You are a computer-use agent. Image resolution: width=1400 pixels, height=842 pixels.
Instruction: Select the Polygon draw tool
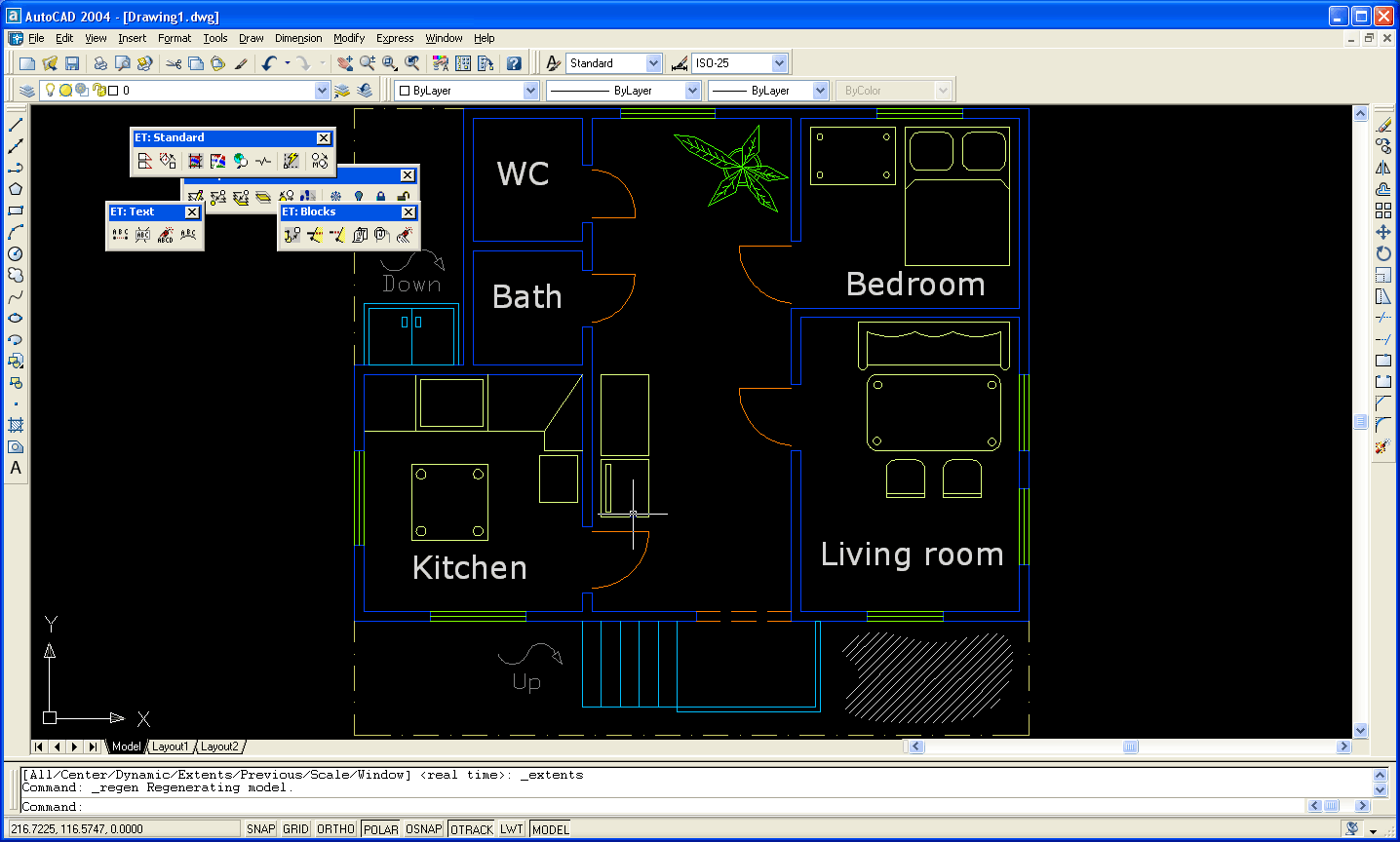click(16, 189)
